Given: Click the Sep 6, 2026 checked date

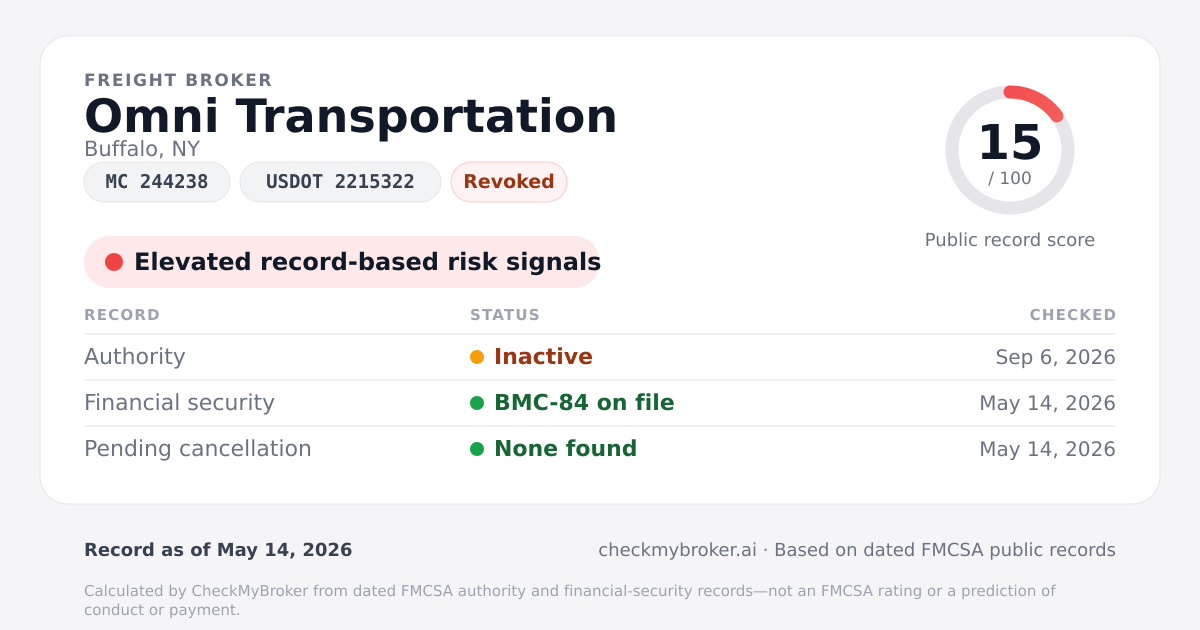Looking at the screenshot, I should point(1056,357).
